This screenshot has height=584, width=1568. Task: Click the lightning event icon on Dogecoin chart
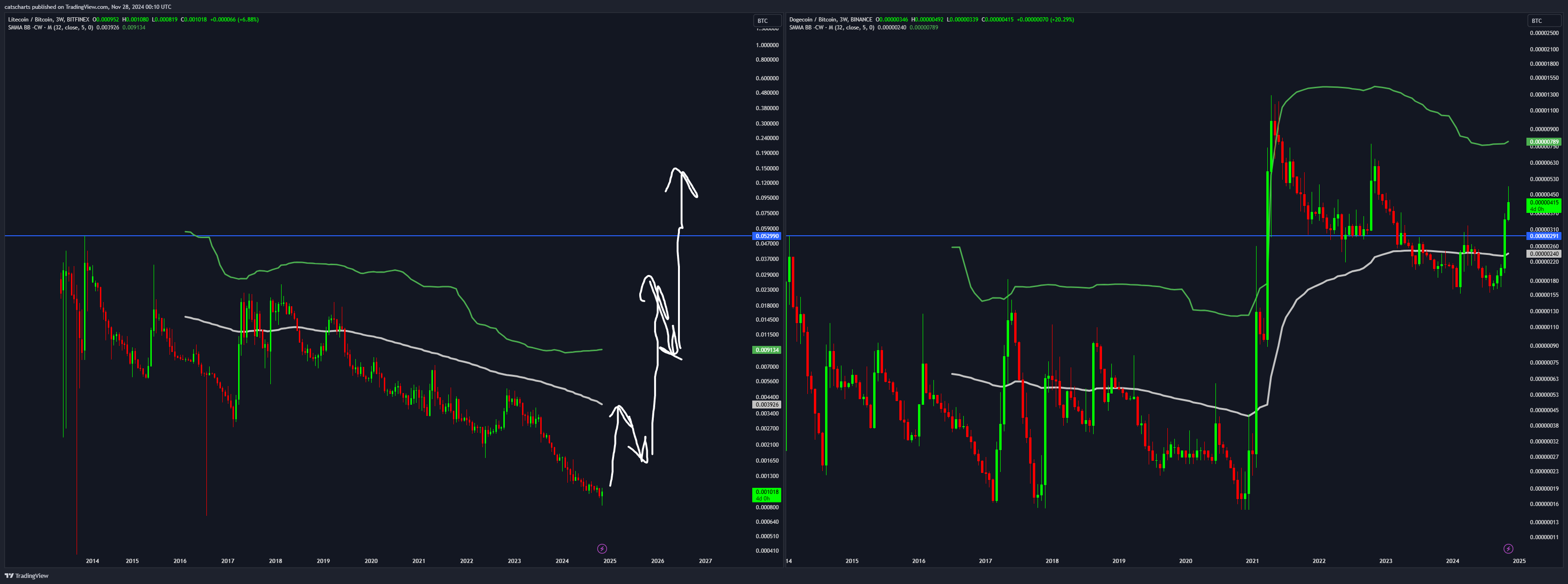1508,549
